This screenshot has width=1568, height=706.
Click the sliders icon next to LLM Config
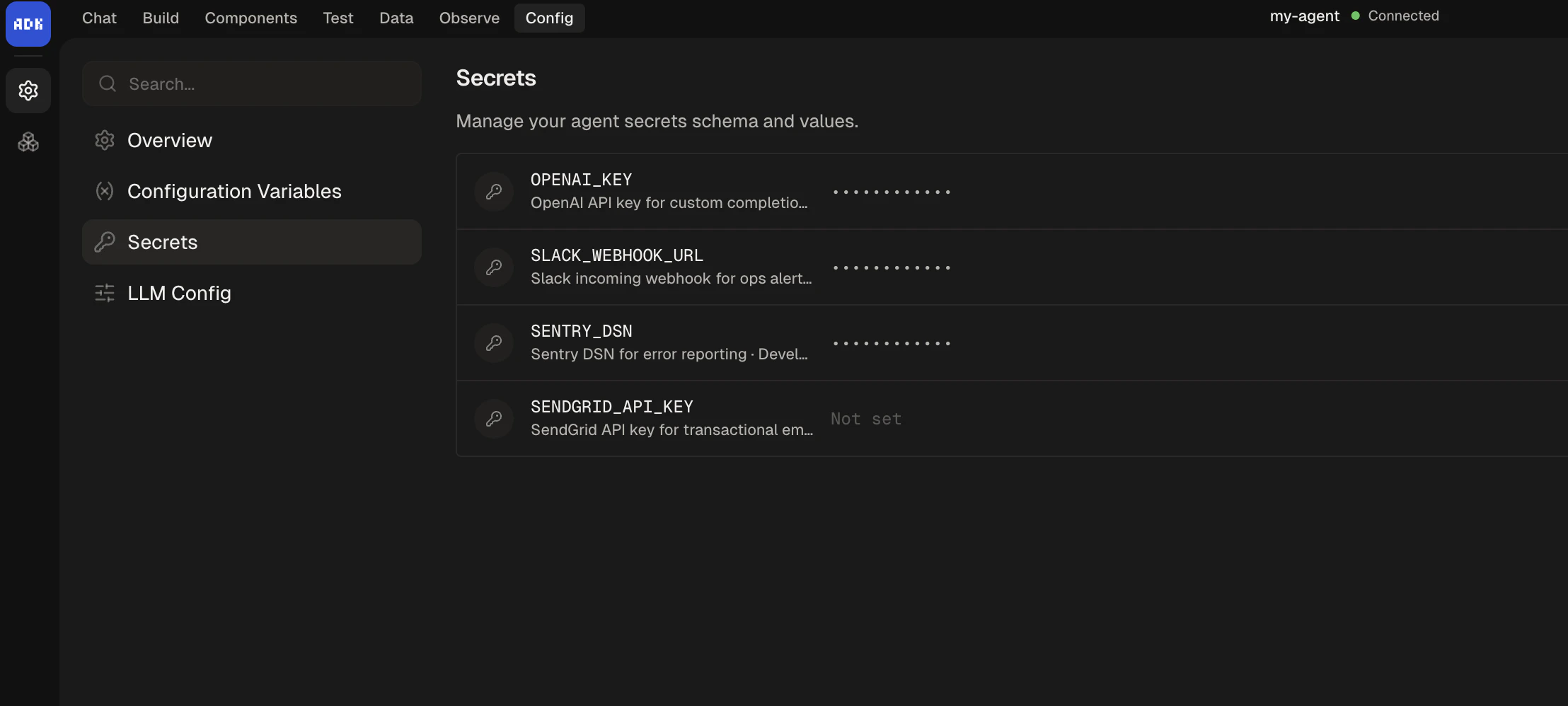pyautogui.click(x=104, y=293)
